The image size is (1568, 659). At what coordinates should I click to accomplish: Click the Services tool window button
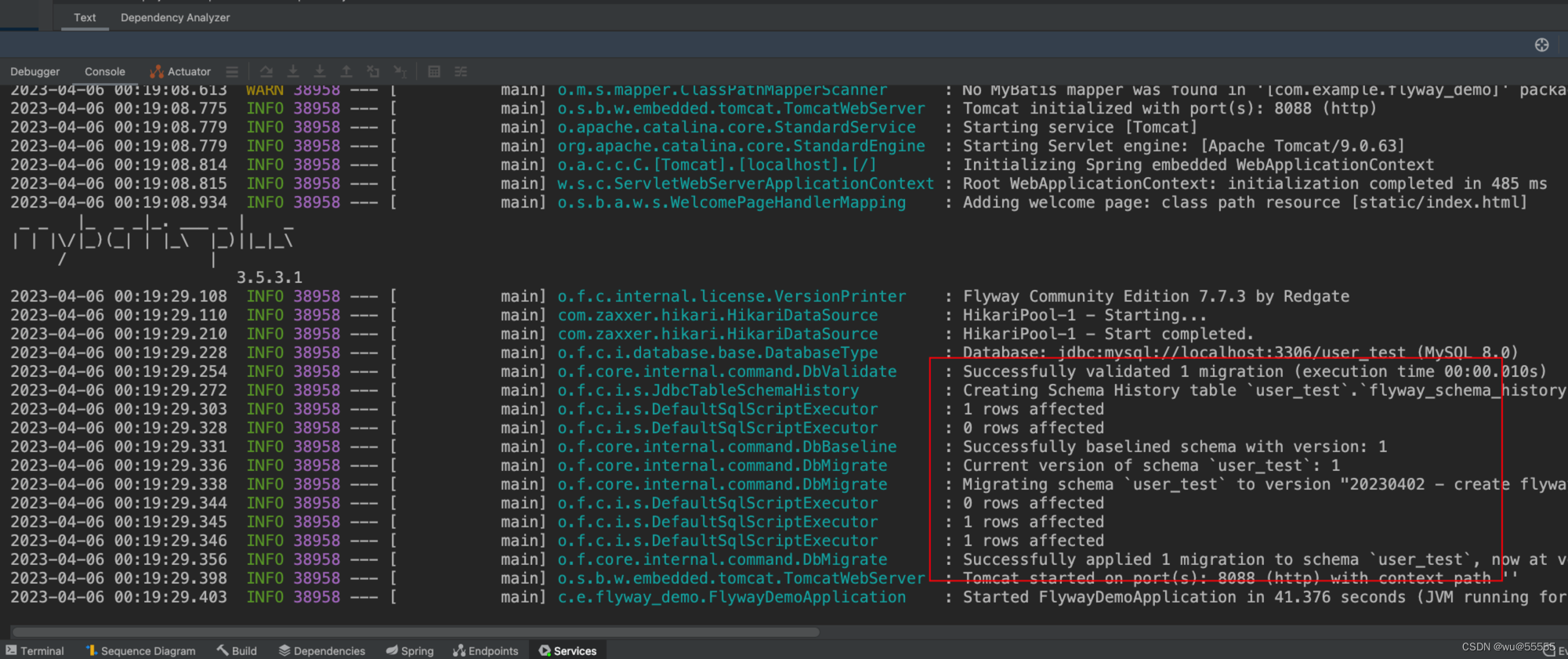coord(568,650)
